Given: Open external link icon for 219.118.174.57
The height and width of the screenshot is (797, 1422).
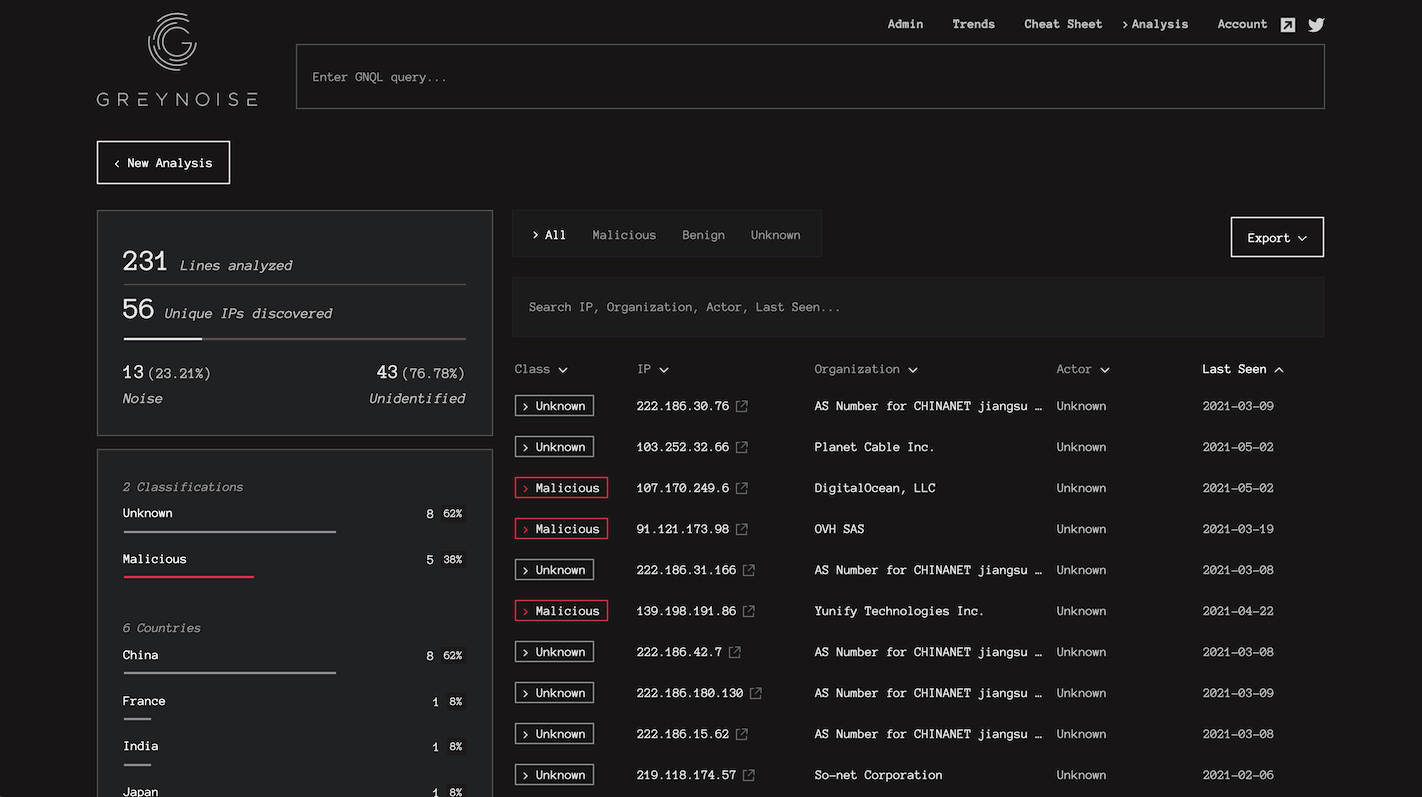Looking at the screenshot, I should [749, 775].
